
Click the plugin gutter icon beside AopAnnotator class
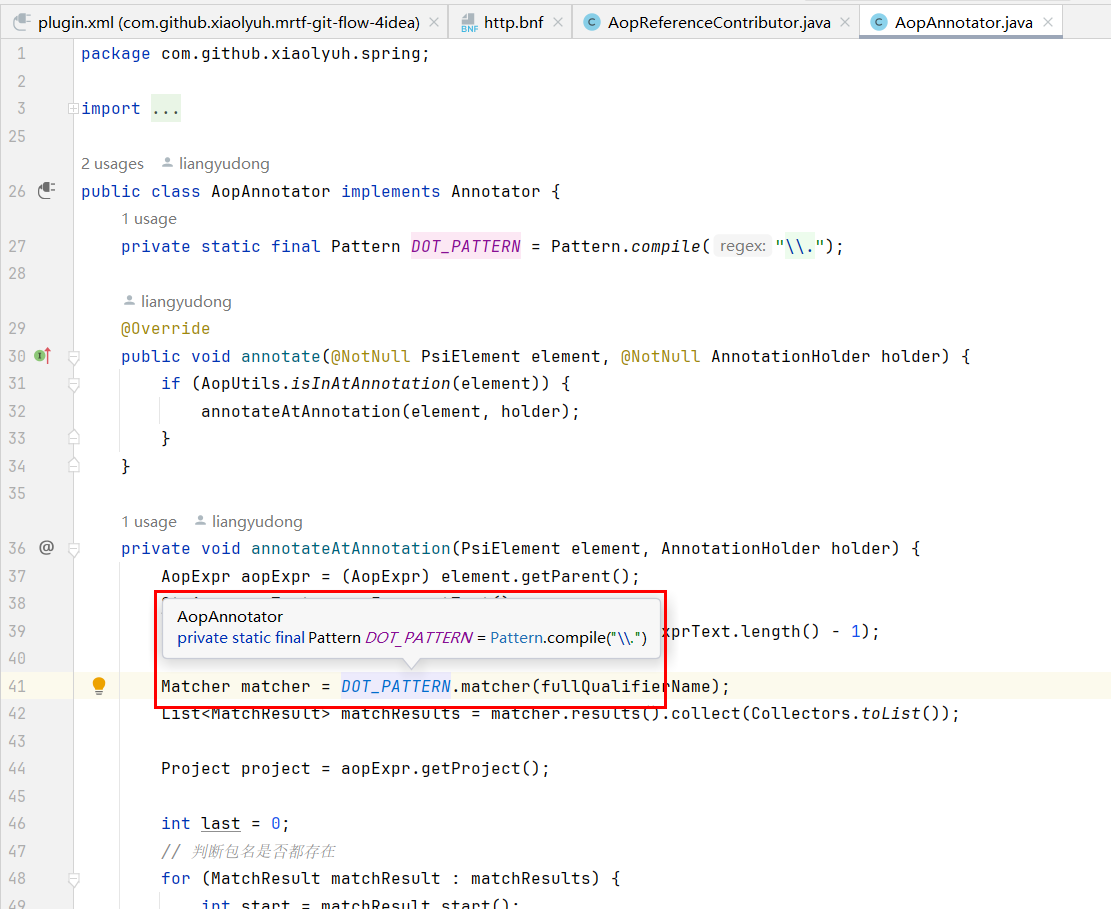click(46, 190)
